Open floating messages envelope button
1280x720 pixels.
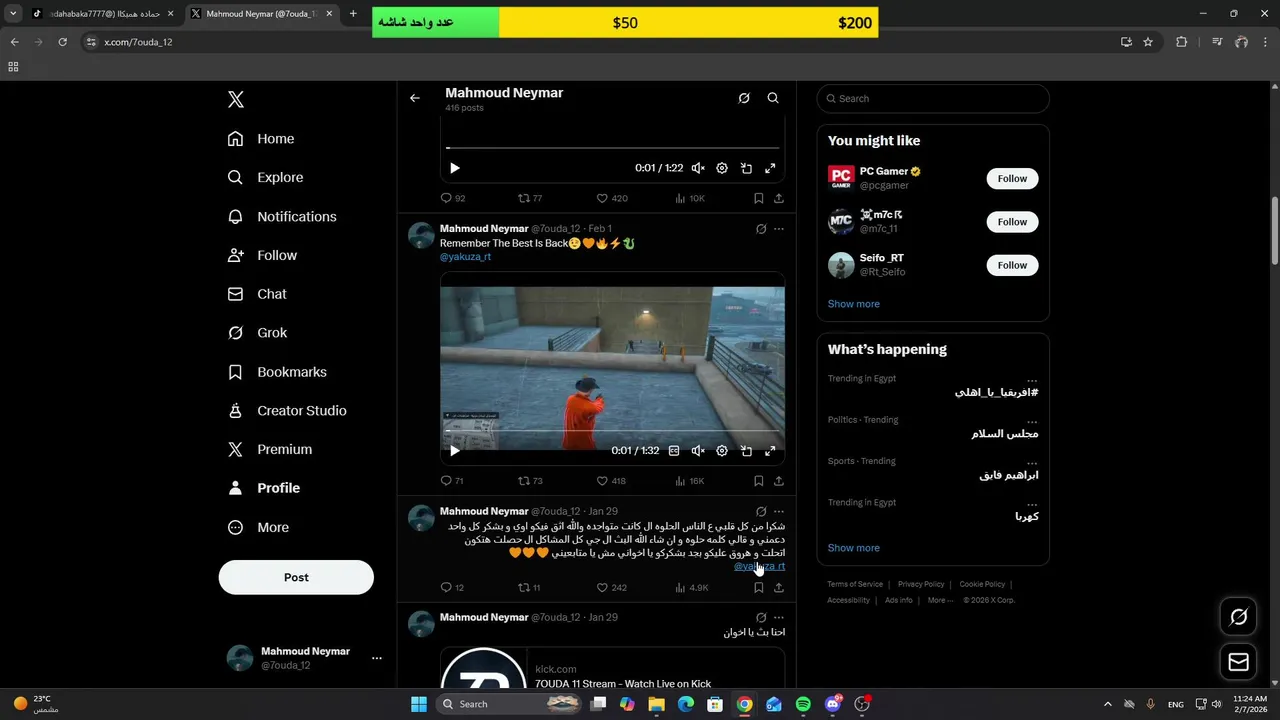pyautogui.click(x=1238, y=662)
